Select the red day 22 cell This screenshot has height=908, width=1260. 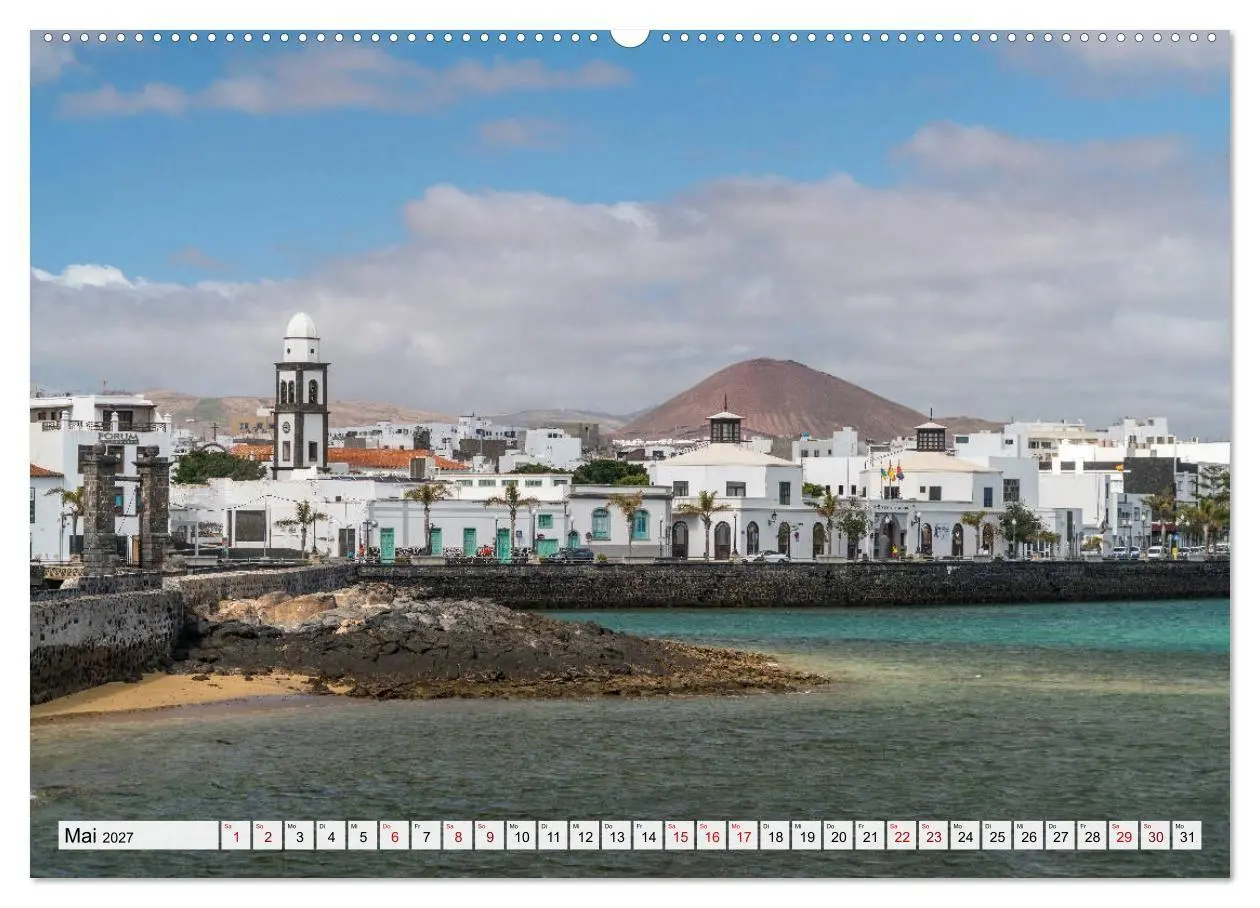(901, 836)
